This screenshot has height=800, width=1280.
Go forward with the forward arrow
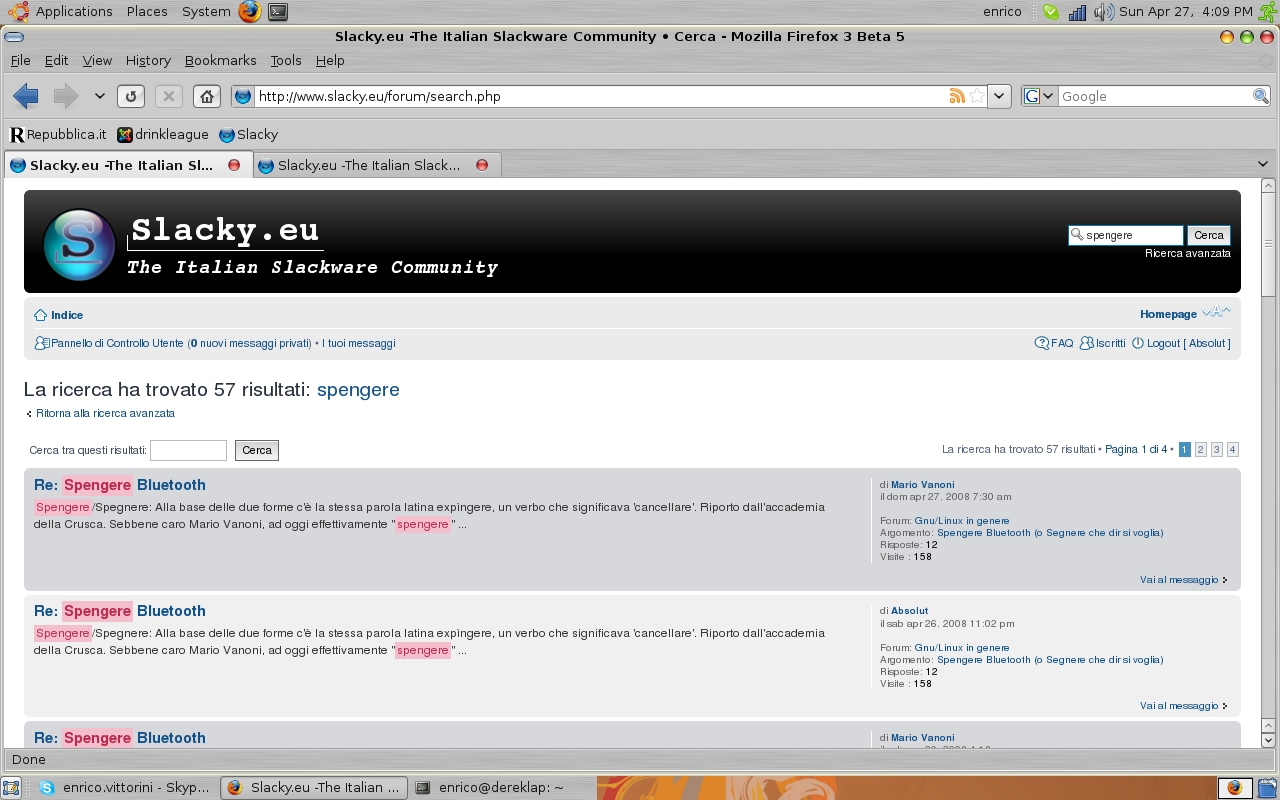coord(66,96)
